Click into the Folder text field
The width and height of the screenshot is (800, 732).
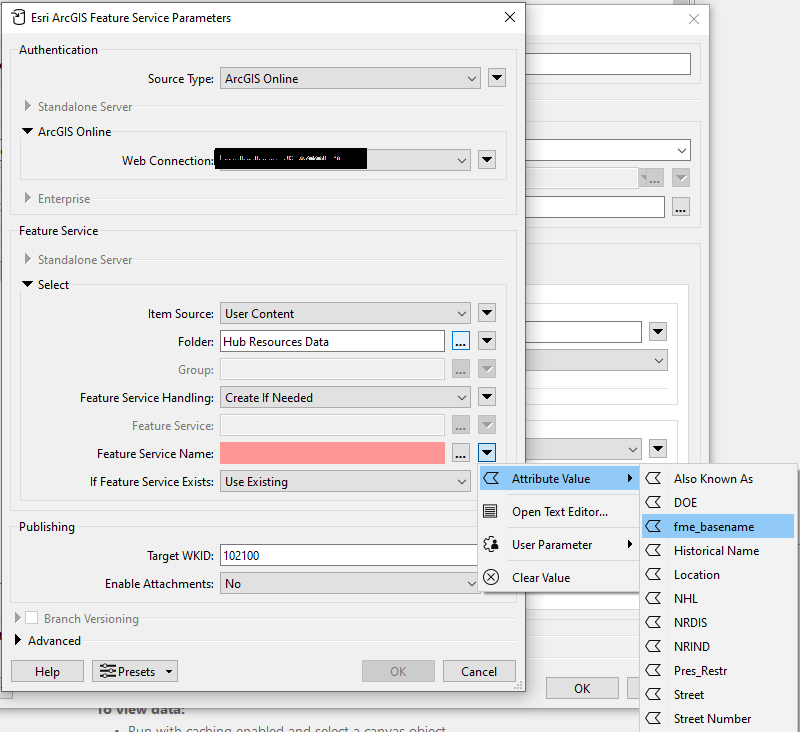pos(332,341)
